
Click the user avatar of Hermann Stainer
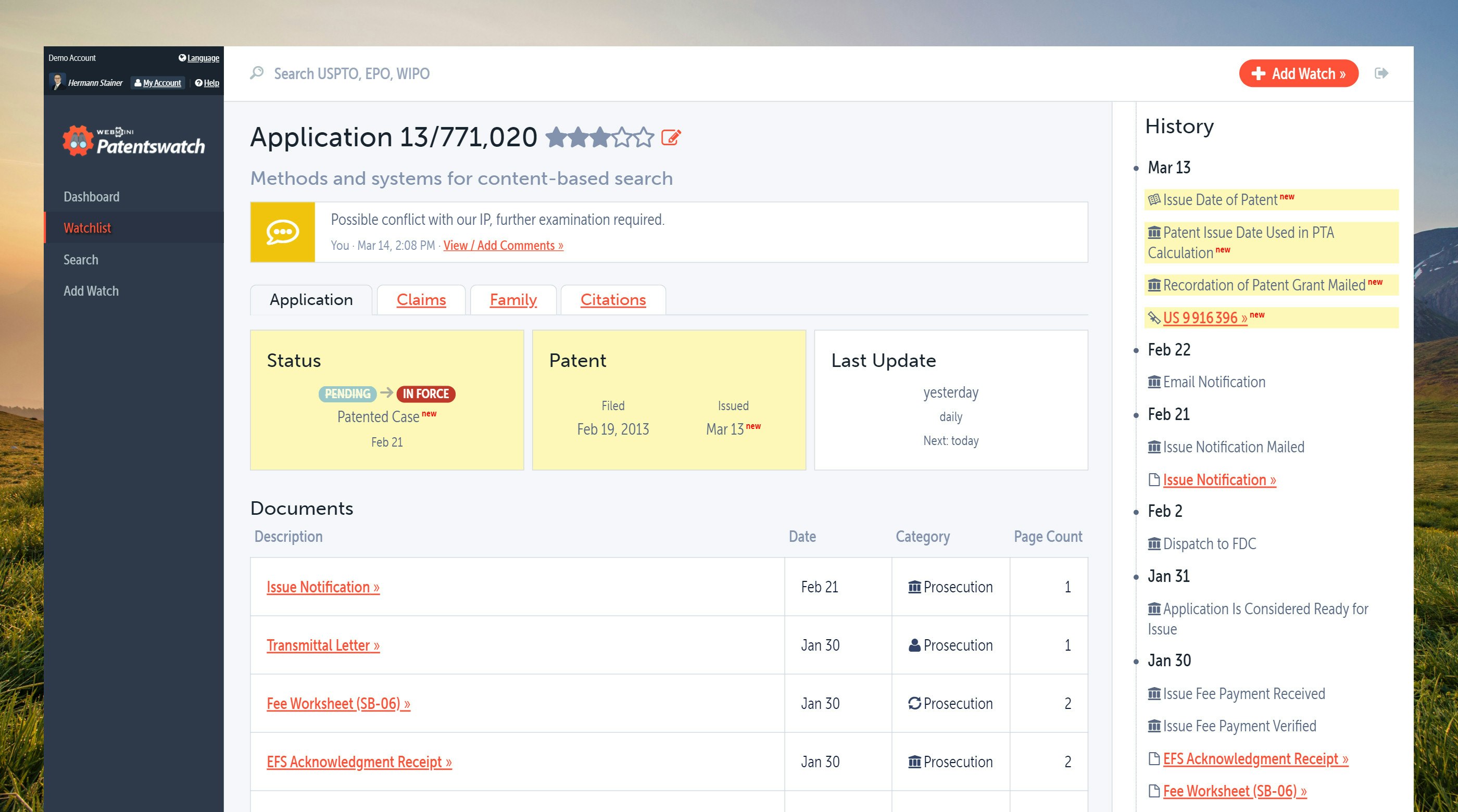(x=57, y=82)
